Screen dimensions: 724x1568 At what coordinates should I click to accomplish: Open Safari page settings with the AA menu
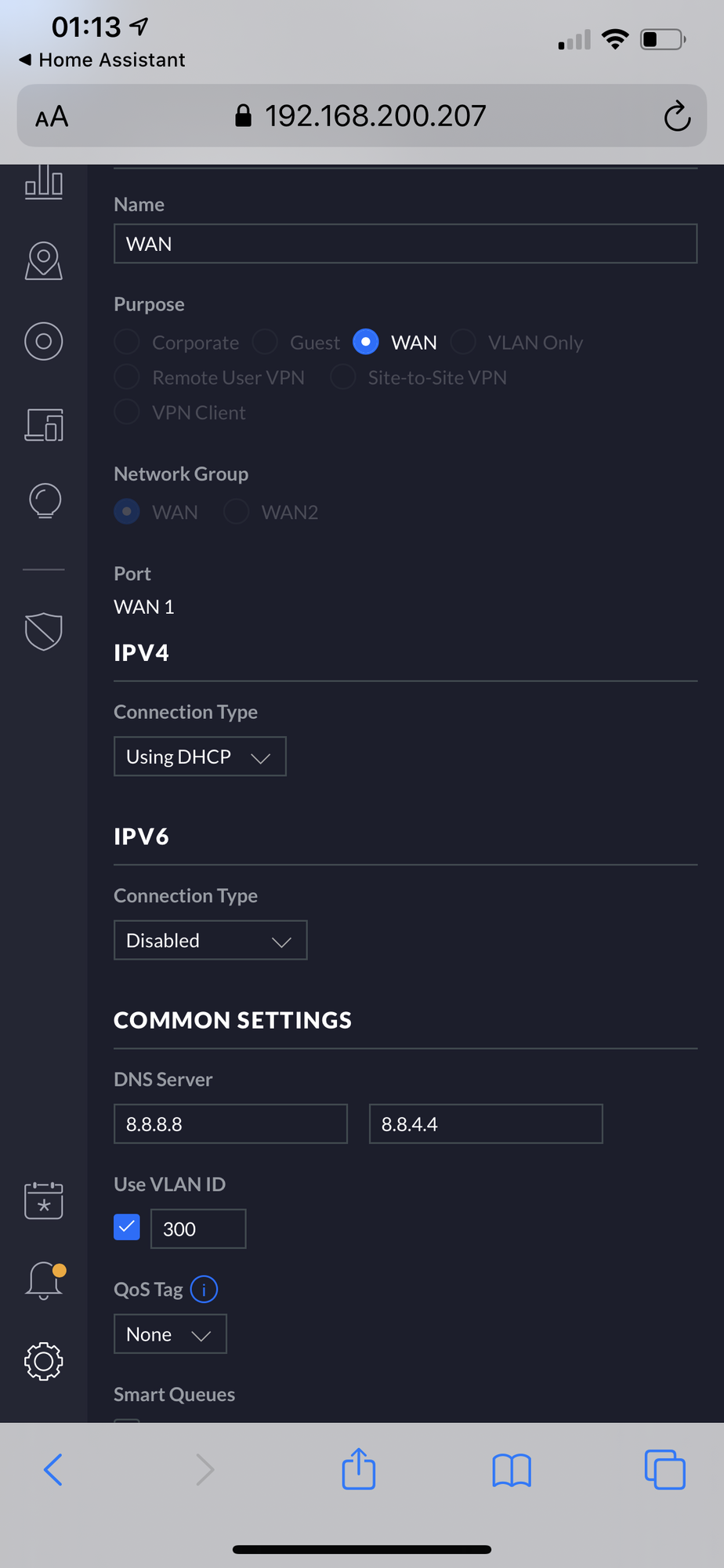point(51,116)
